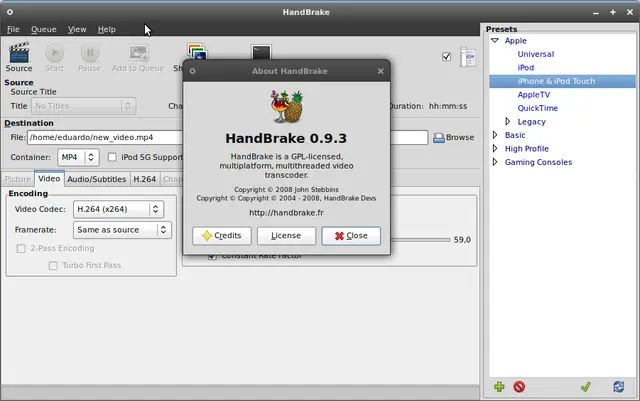Select the AppleTV preset

pyautogui.click(x=533, y=94)
